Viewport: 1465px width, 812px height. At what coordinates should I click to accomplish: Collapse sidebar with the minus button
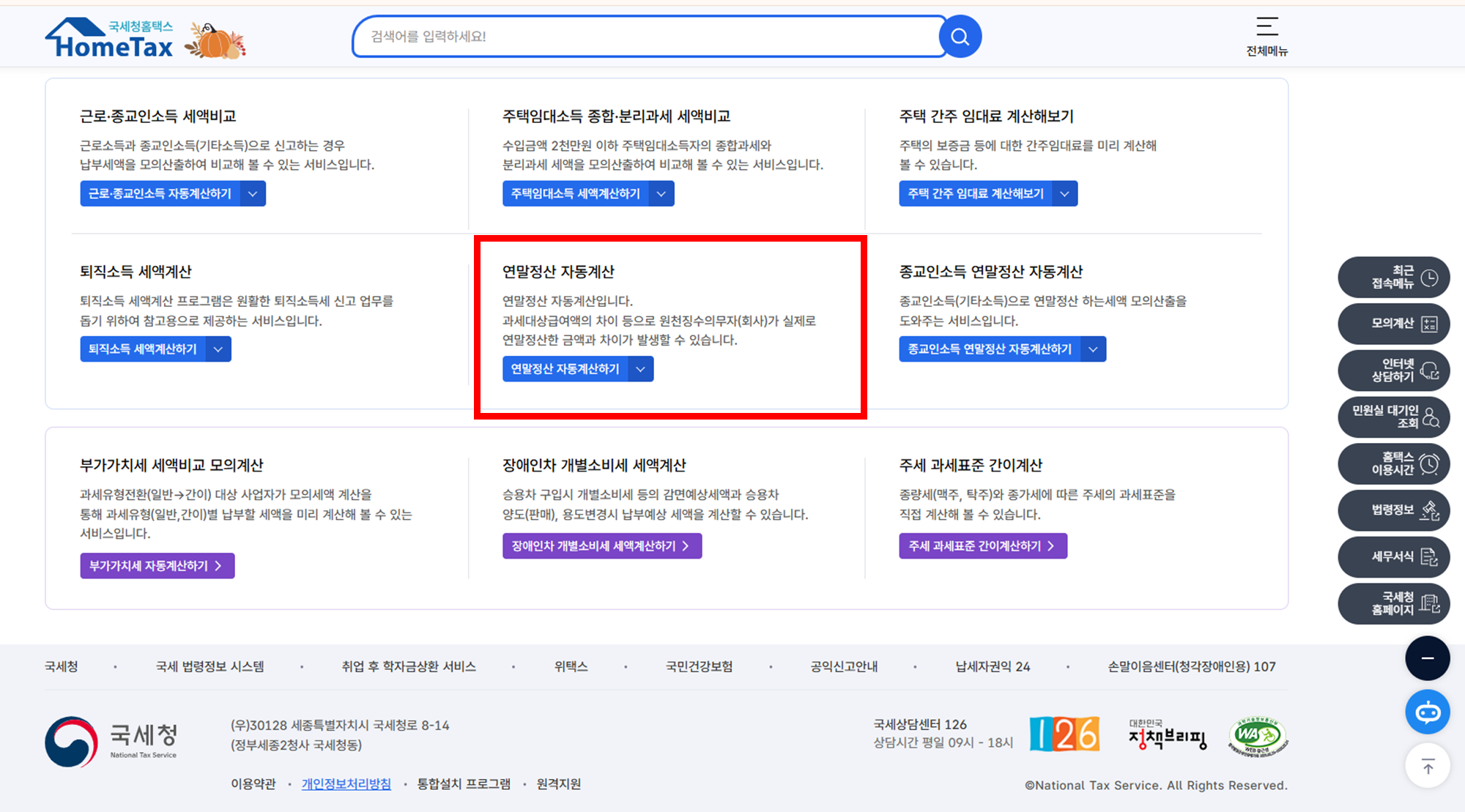[1427, 658]
